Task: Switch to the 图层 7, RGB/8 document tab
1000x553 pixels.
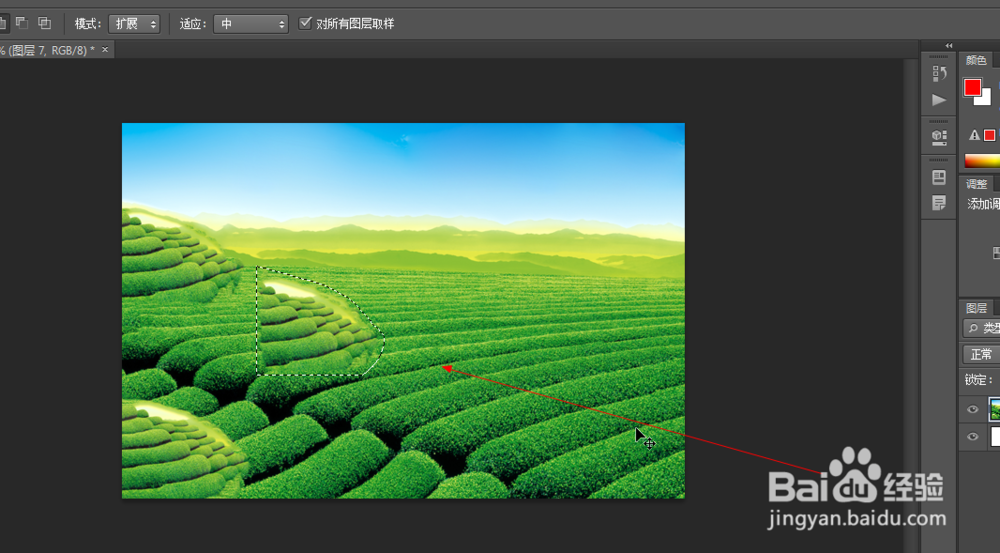Action: [x=48, y=50]
